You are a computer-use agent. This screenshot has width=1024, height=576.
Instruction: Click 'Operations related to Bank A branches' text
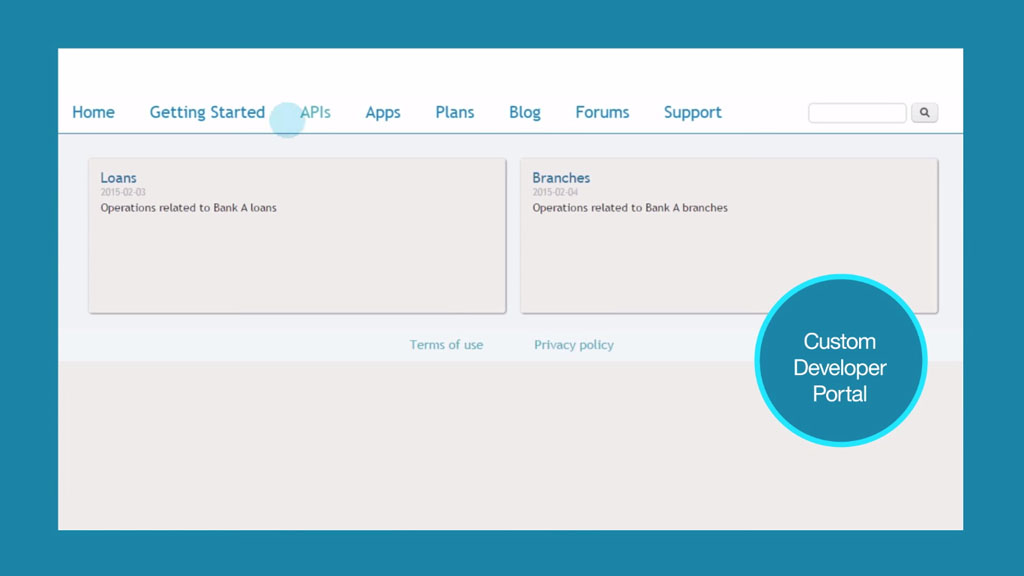tap(630, 208)
